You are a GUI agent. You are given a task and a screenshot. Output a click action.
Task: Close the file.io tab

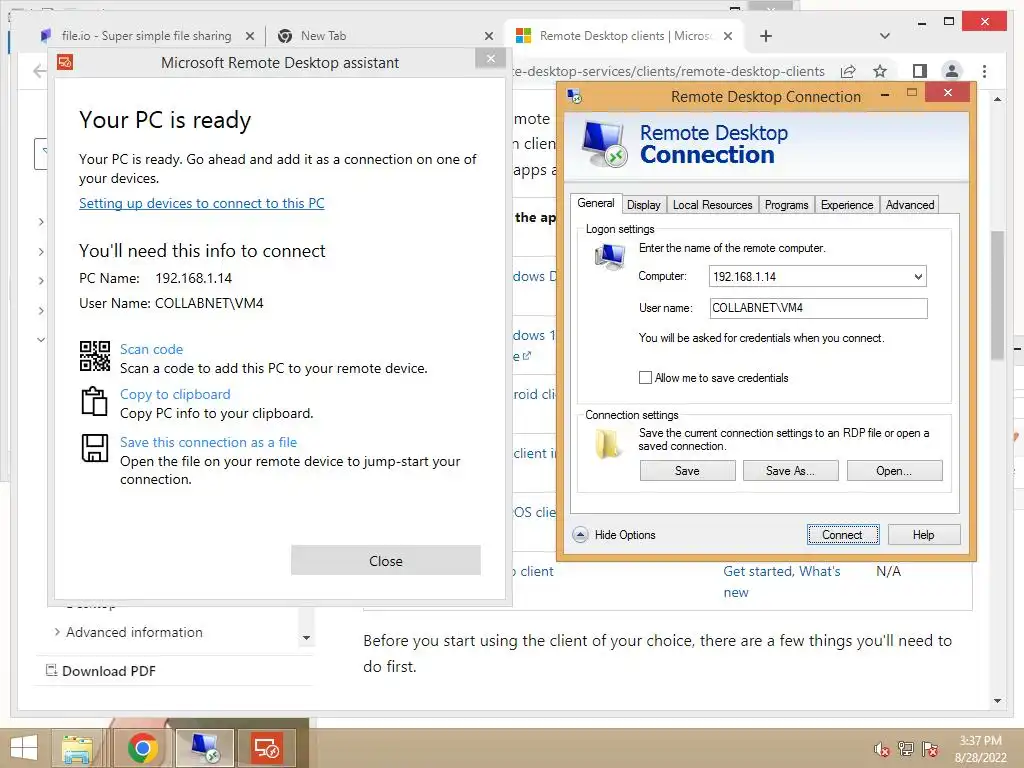click(249, 37)
